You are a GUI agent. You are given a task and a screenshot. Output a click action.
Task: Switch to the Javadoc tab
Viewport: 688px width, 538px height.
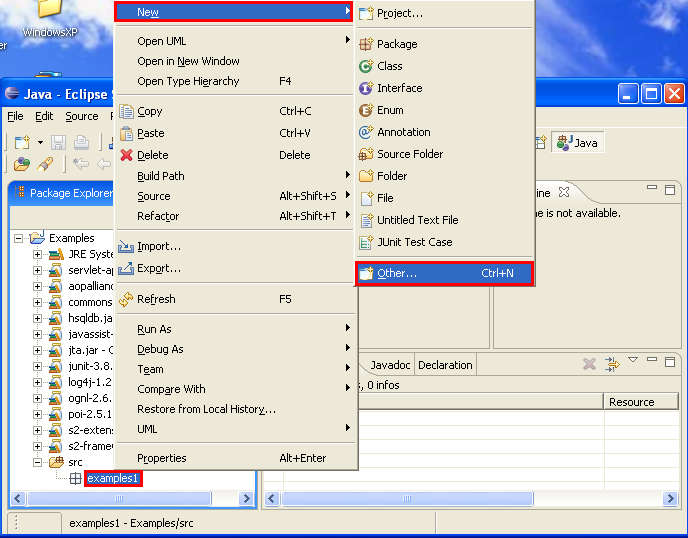(389, 365)
